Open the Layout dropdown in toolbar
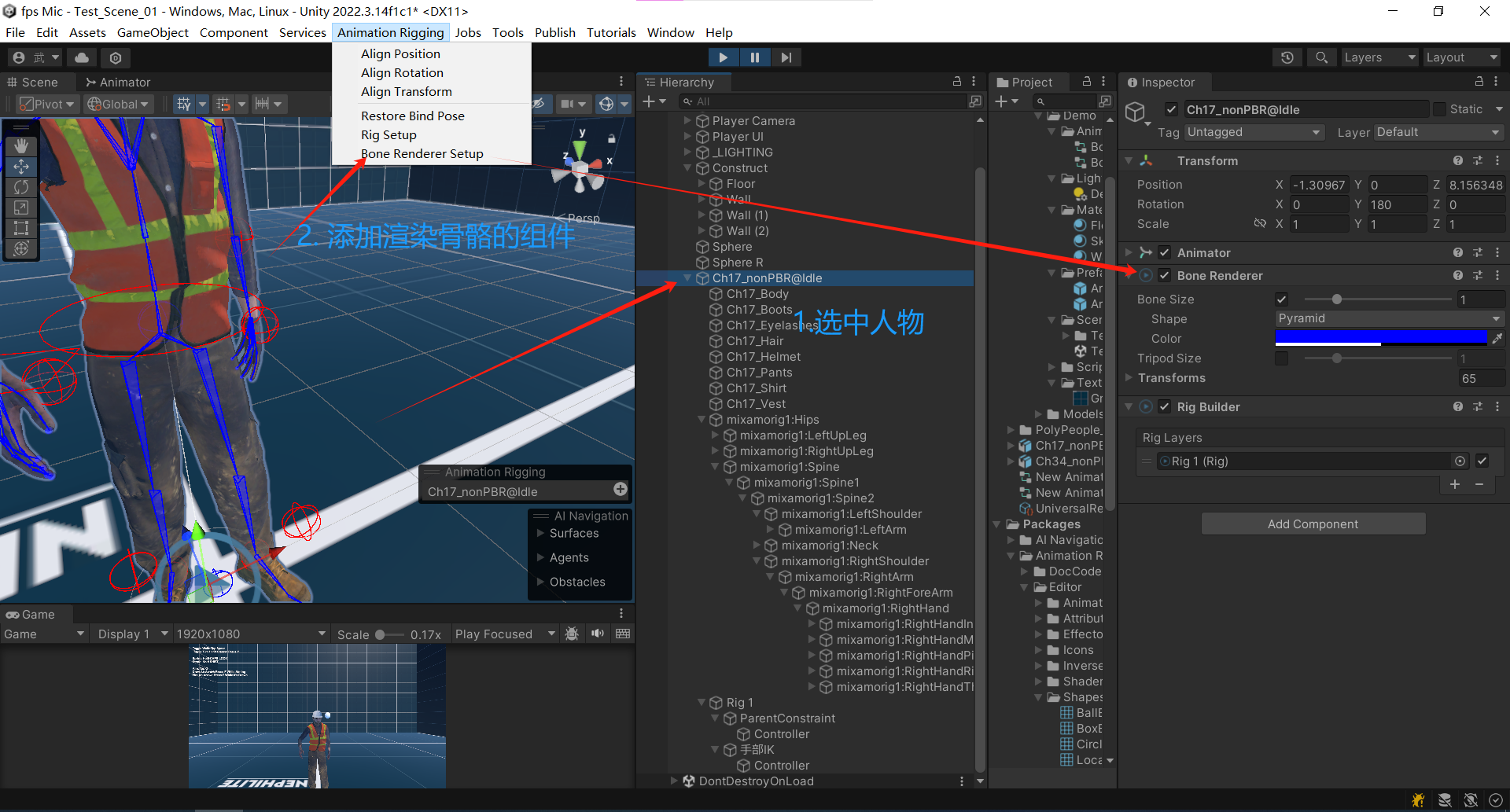Image resolution: width=1510 pixels, height=812 pixels. (x=1462, y=57)
